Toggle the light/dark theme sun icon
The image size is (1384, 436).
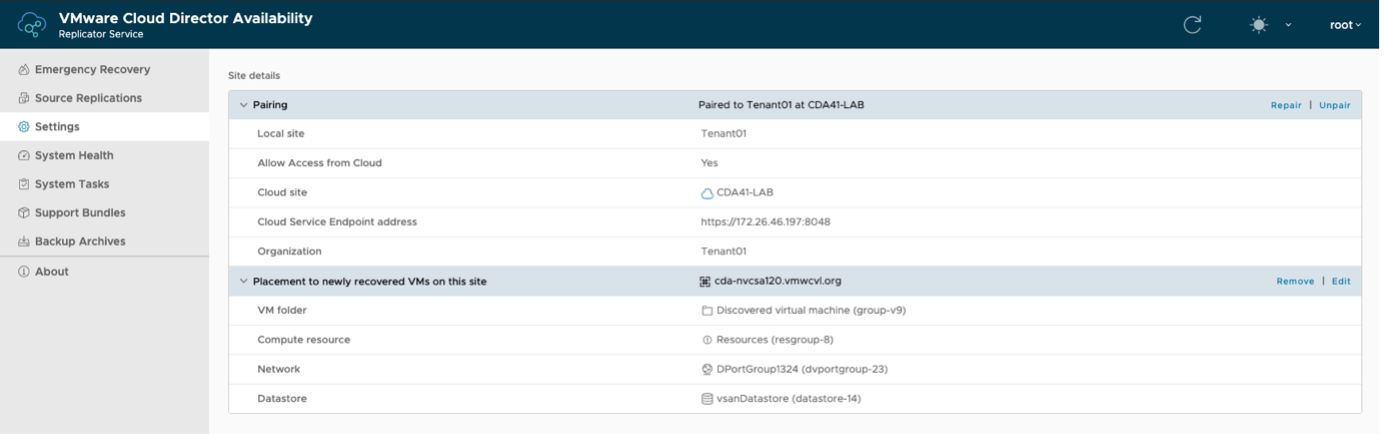coord(1259,25)
